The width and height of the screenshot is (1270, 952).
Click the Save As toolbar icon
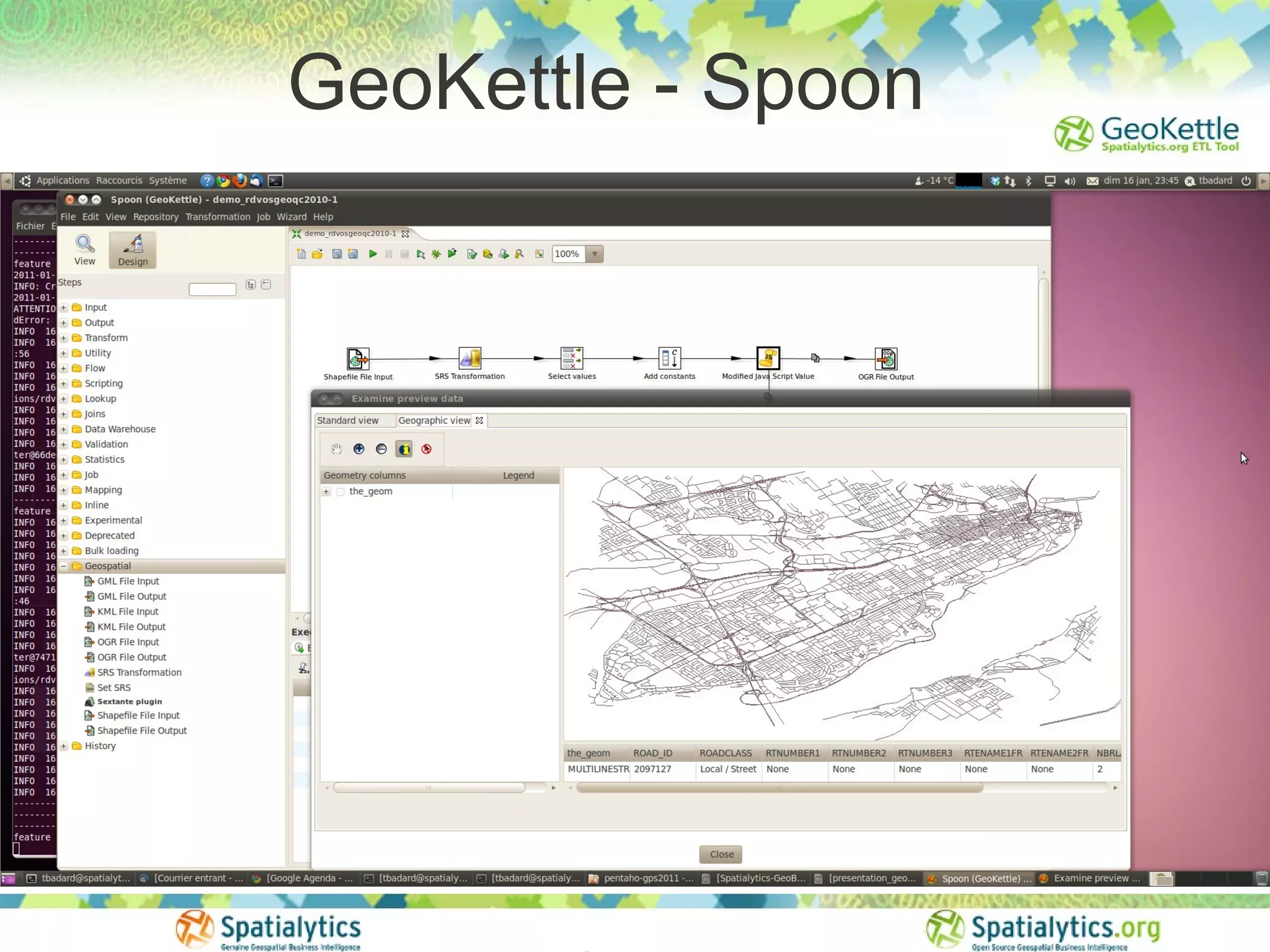(353, 253)
